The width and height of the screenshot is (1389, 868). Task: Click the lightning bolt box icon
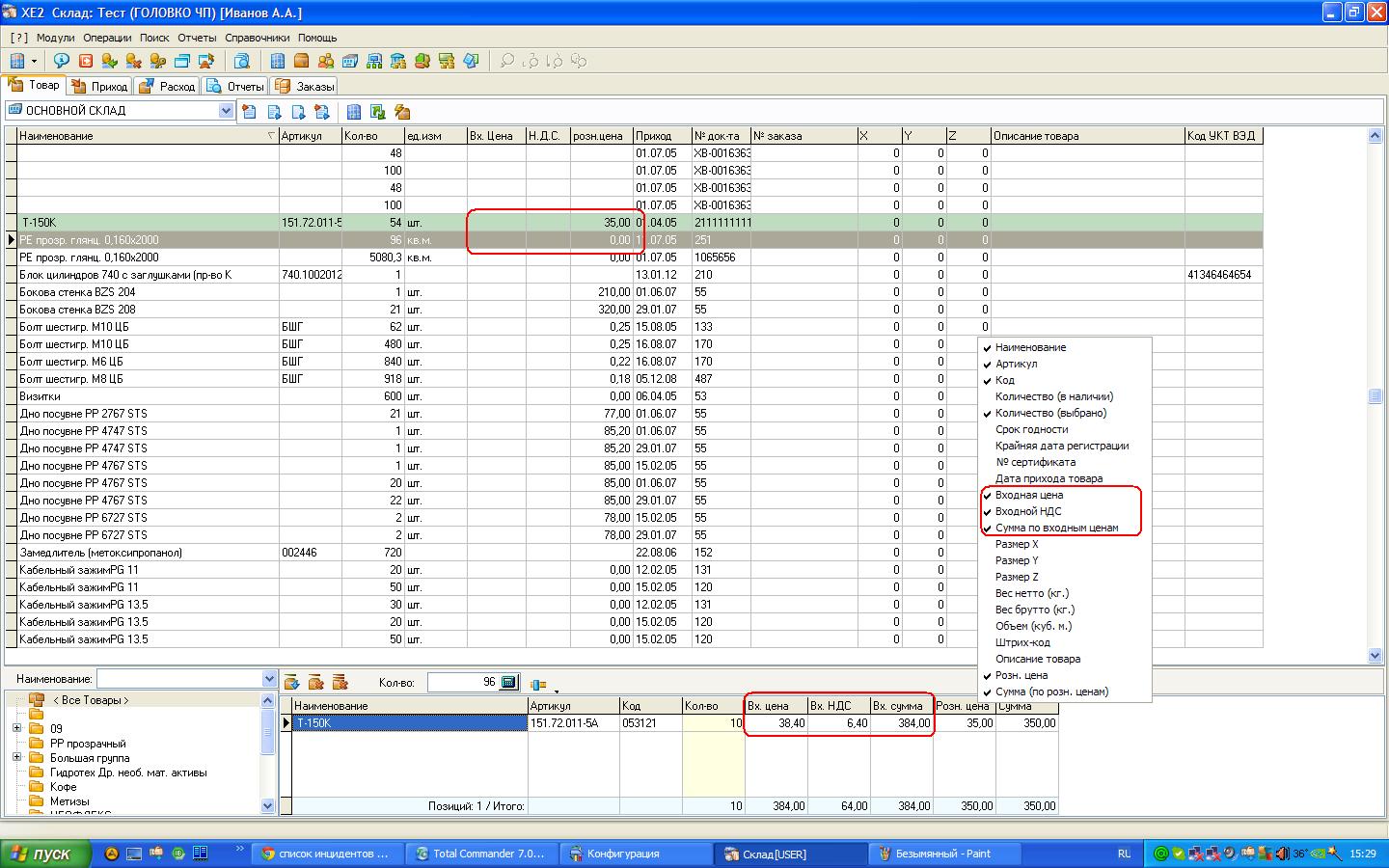(x=402, y=112)
